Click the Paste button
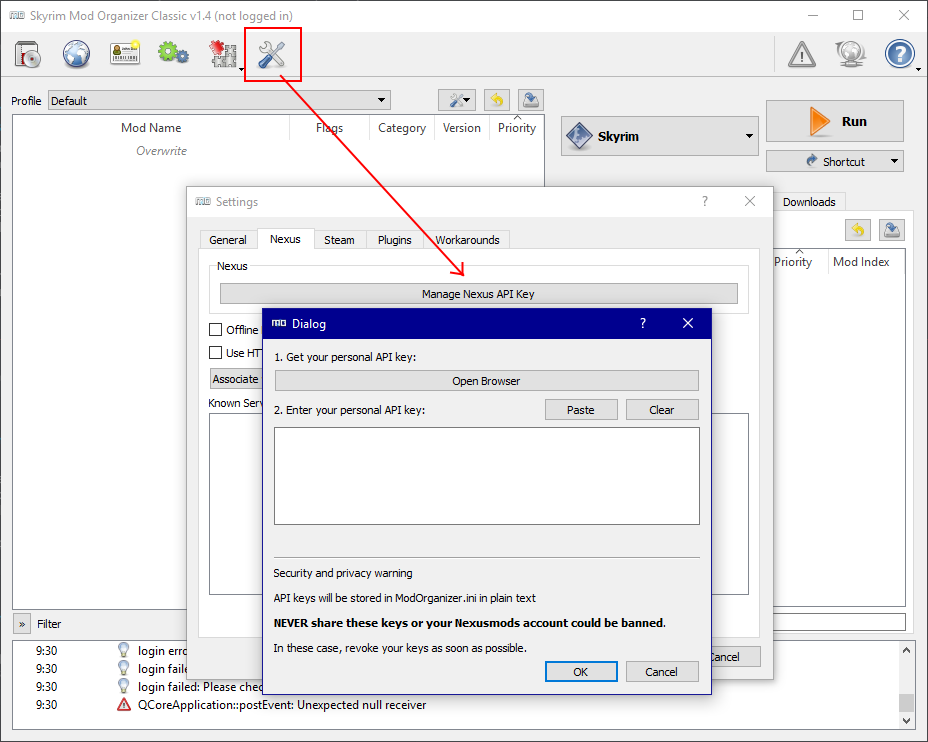 [581, 409]
